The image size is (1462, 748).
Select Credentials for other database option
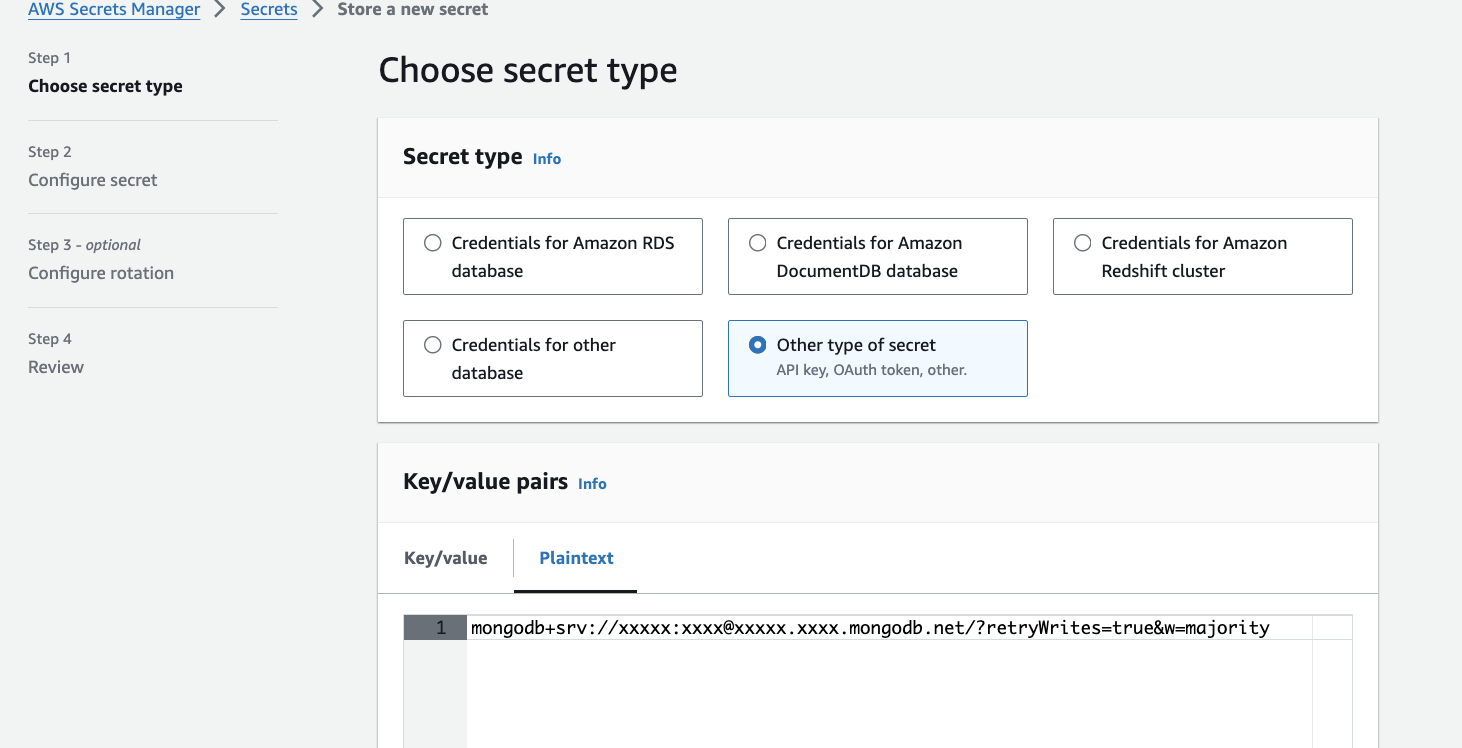(x=433, y=345)
